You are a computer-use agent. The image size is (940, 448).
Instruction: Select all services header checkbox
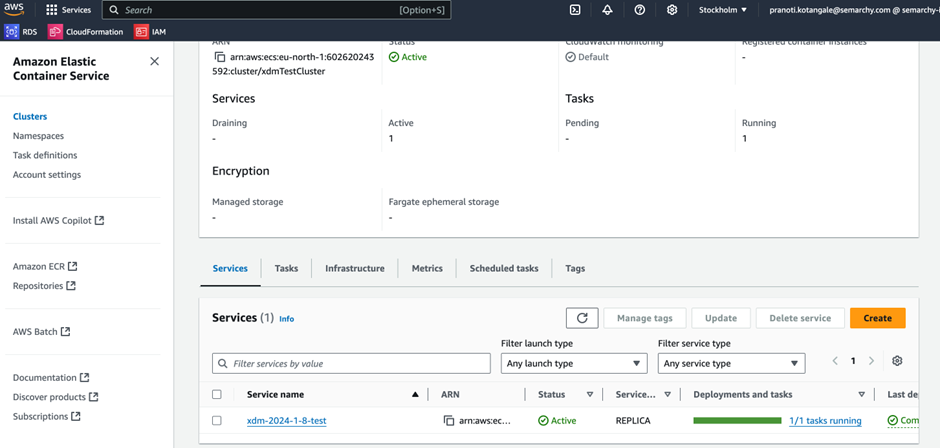point(217,395)
